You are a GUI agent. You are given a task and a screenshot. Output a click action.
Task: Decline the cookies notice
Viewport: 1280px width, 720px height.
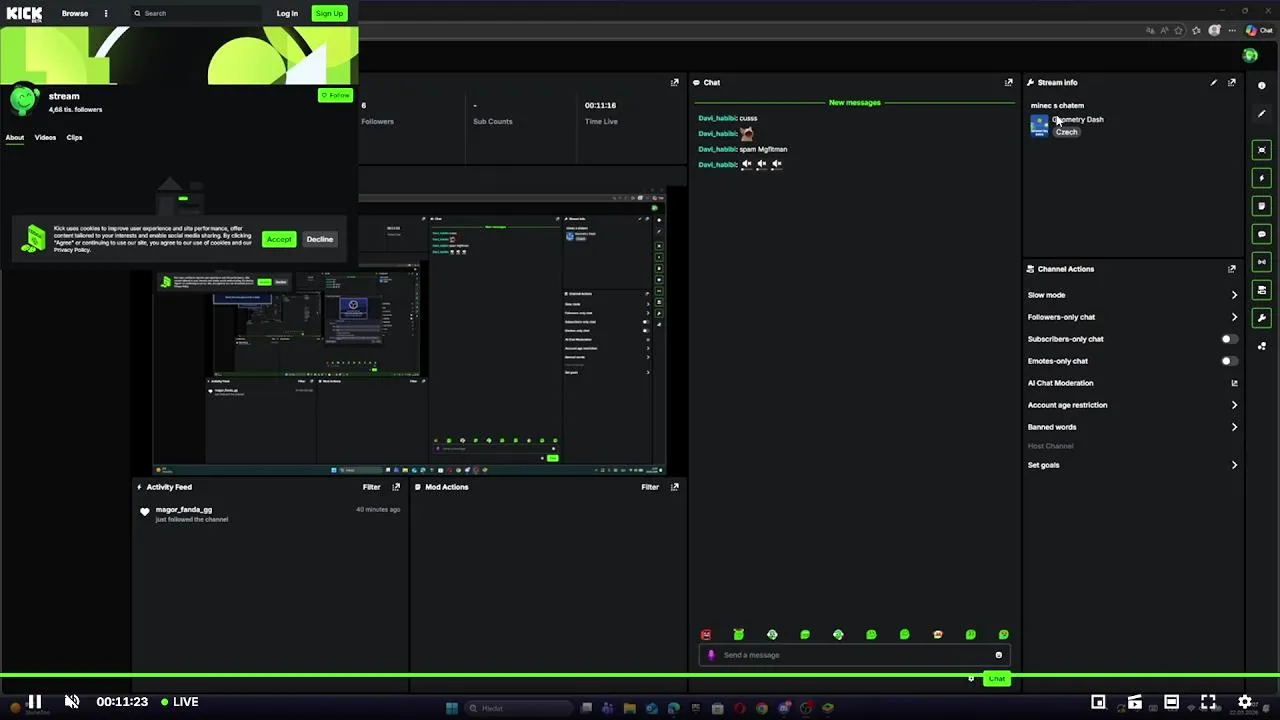point(319,239)
